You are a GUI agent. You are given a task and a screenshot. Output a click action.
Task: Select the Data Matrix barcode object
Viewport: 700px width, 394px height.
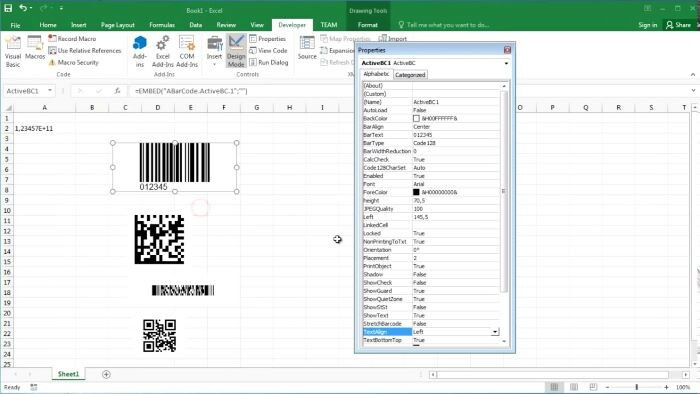click(x=159, y=239)
